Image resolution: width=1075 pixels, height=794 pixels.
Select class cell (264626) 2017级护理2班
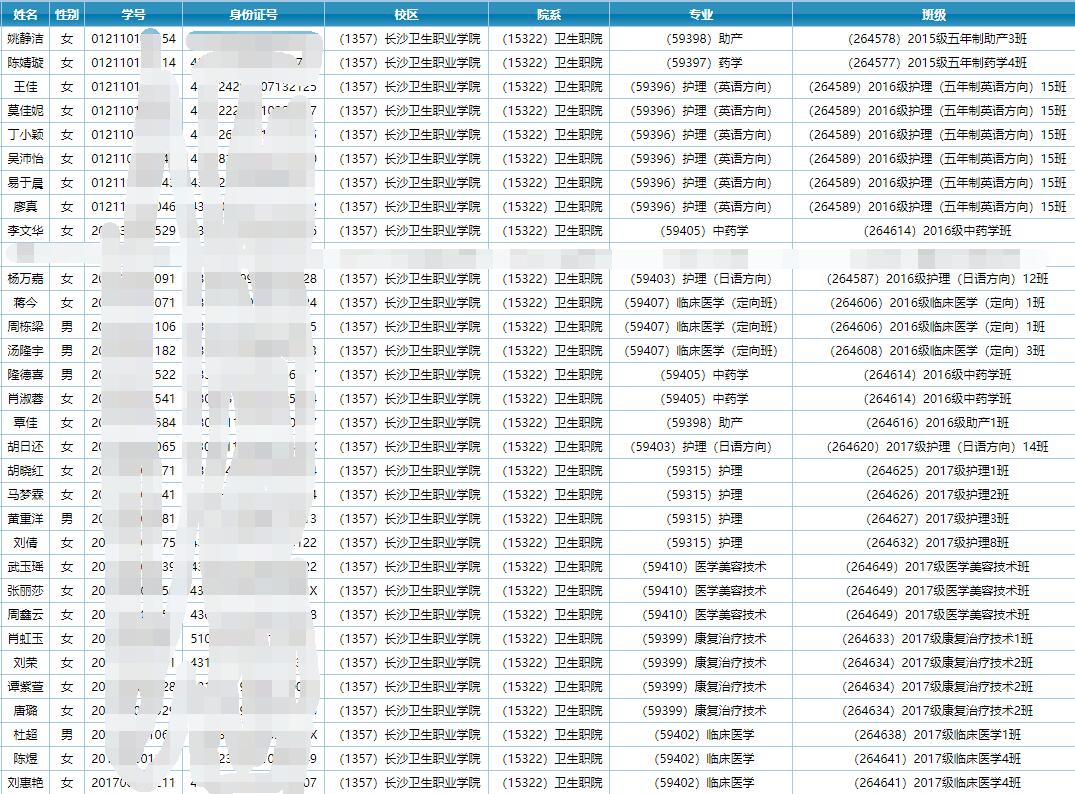(x=933, y=495)
